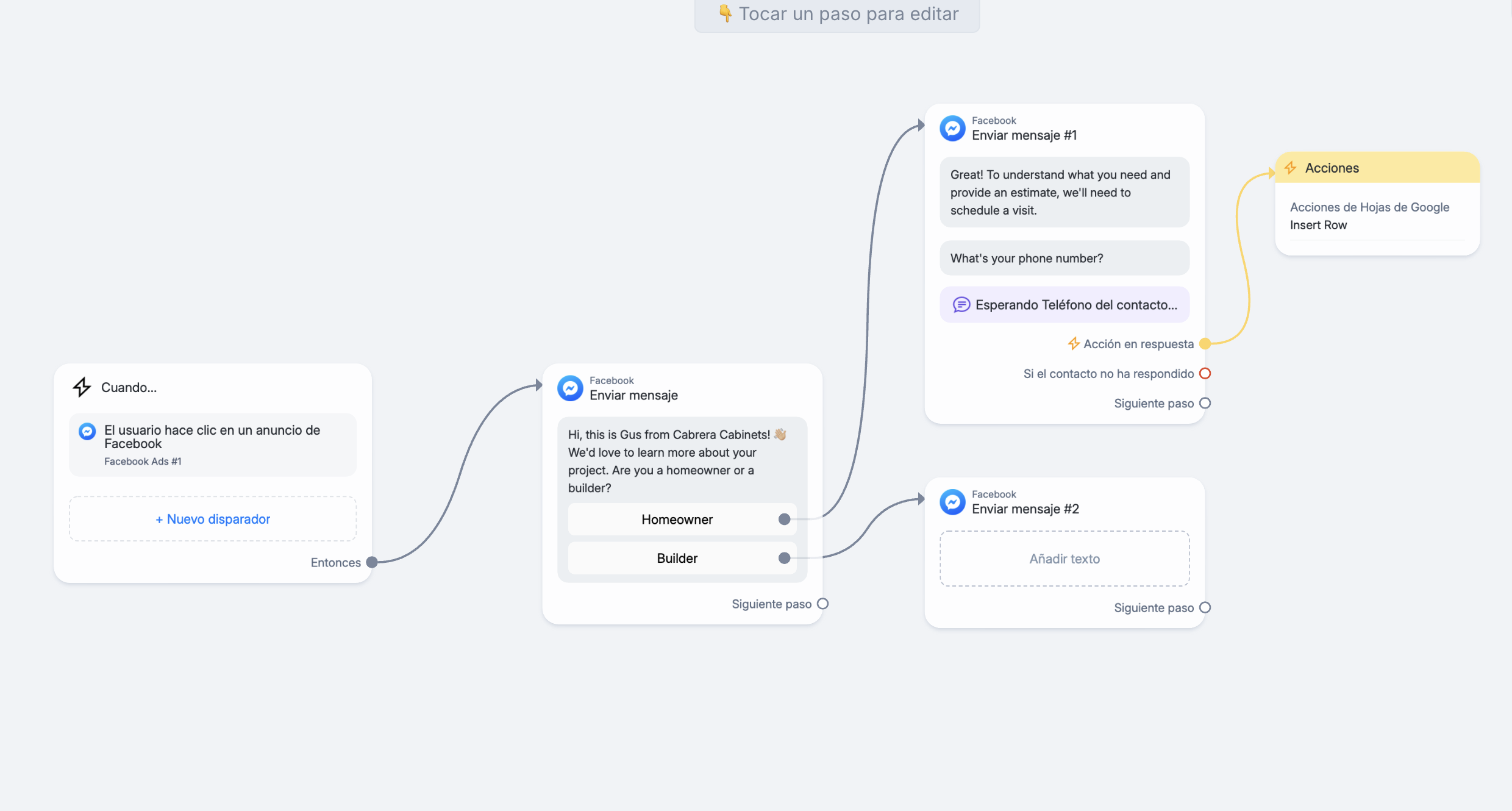
Task: Click the 'Añadir texto' placeholder field
Action: click(1064, 559)
